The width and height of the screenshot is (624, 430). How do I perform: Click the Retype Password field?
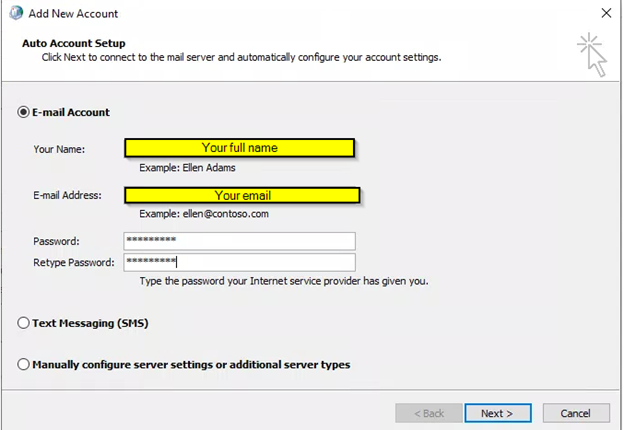(239, 262)
